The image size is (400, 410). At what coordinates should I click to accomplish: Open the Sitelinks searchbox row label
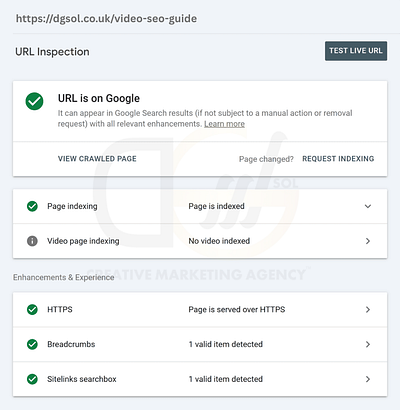point(82,379)
